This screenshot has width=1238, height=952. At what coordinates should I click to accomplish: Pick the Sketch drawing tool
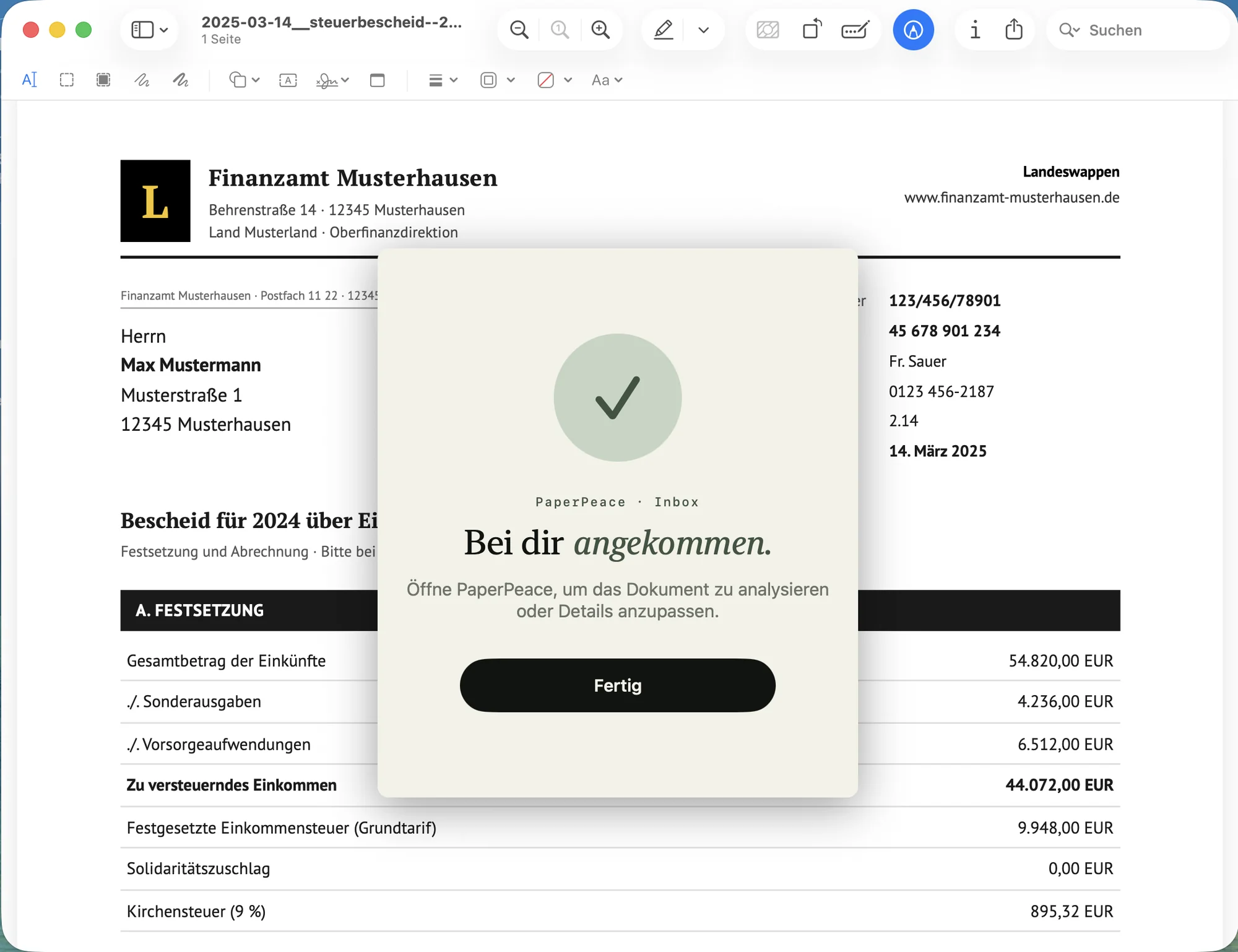click(x=142, y=80)
